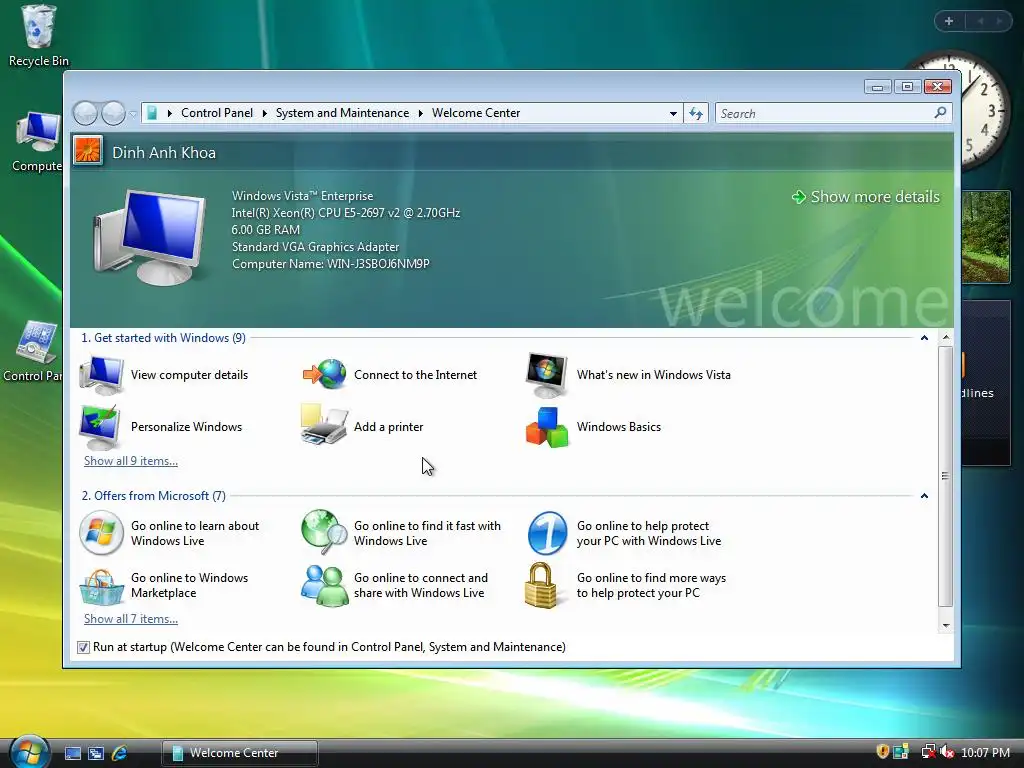Click the muted volume tray icon
Screen dimensions: 1024x768
click(947, 752)
